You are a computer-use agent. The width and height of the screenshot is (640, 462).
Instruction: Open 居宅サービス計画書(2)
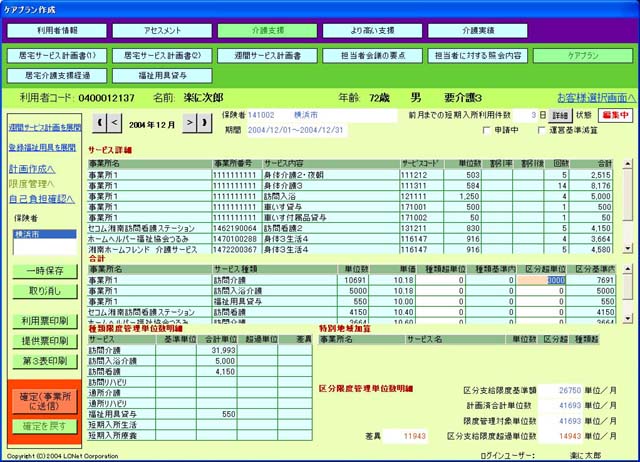[162, 56]
